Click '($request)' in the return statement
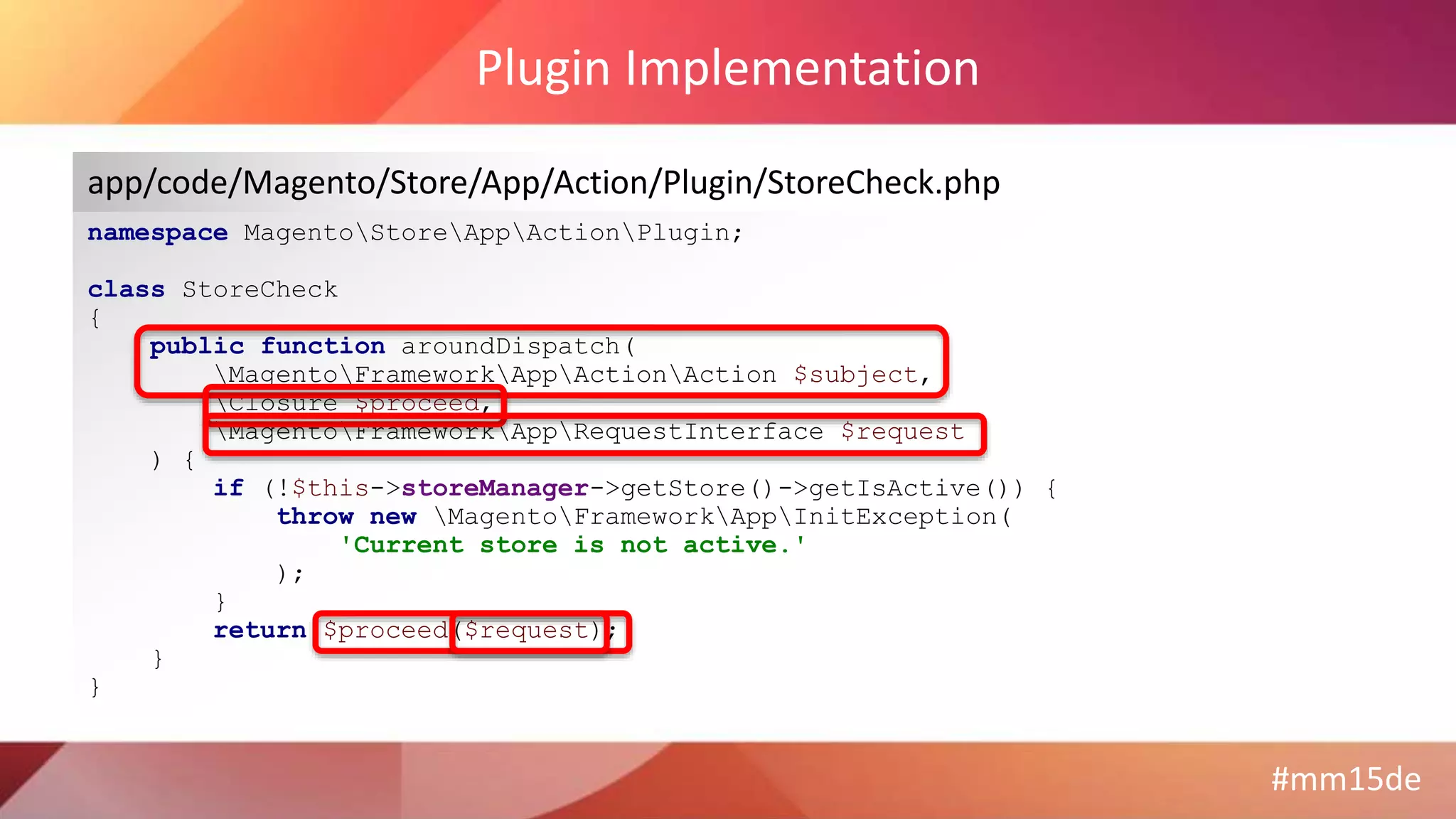 (527, 631)
